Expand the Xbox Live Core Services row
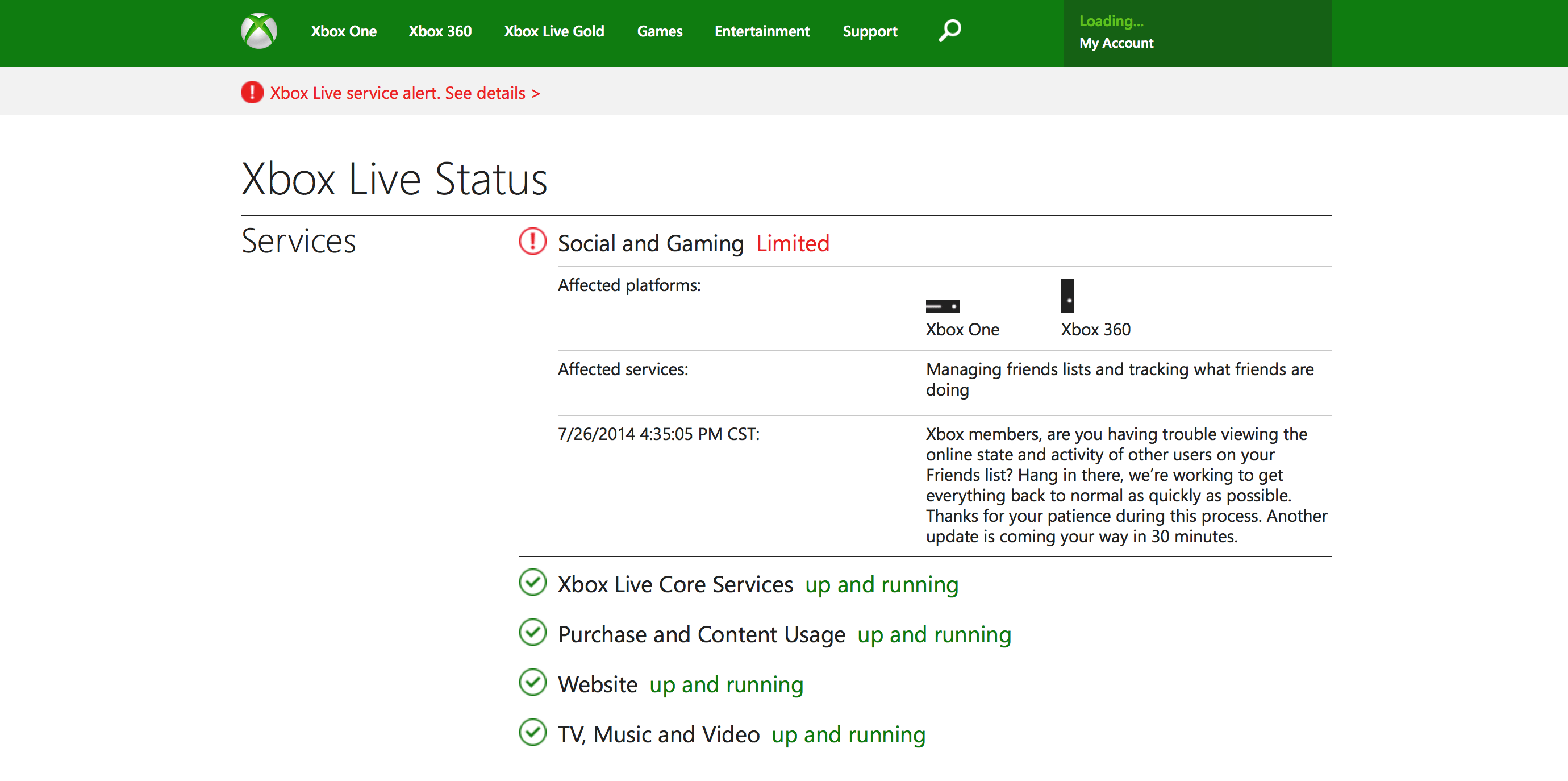 675,585
